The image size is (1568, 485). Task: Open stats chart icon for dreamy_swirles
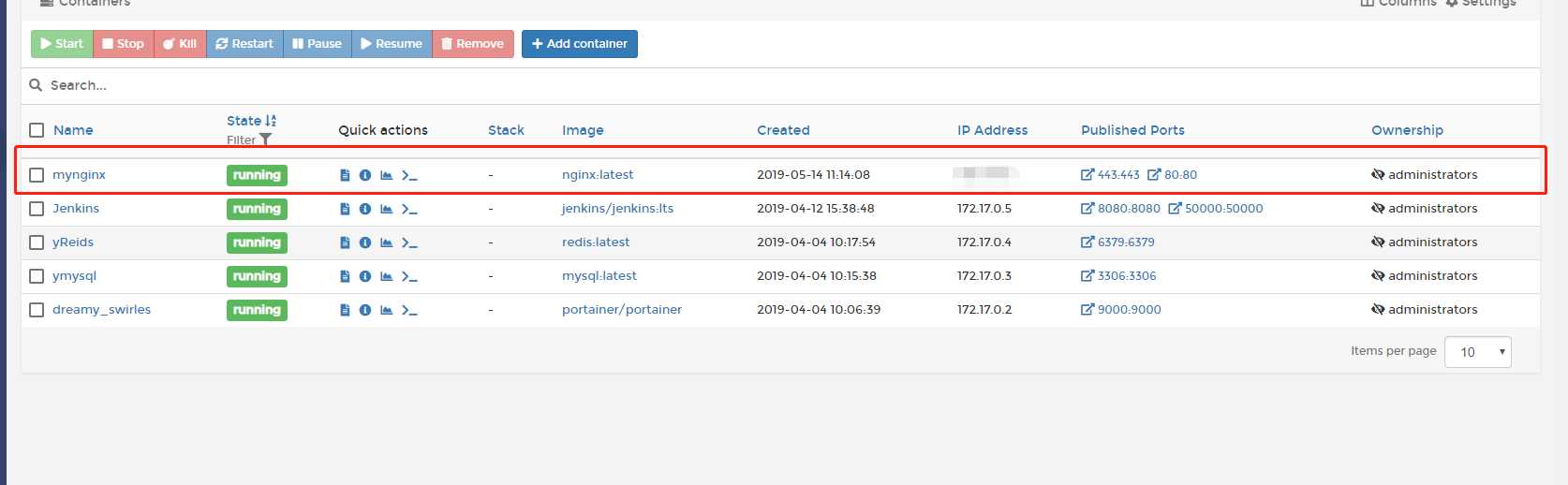pos(386,310)
